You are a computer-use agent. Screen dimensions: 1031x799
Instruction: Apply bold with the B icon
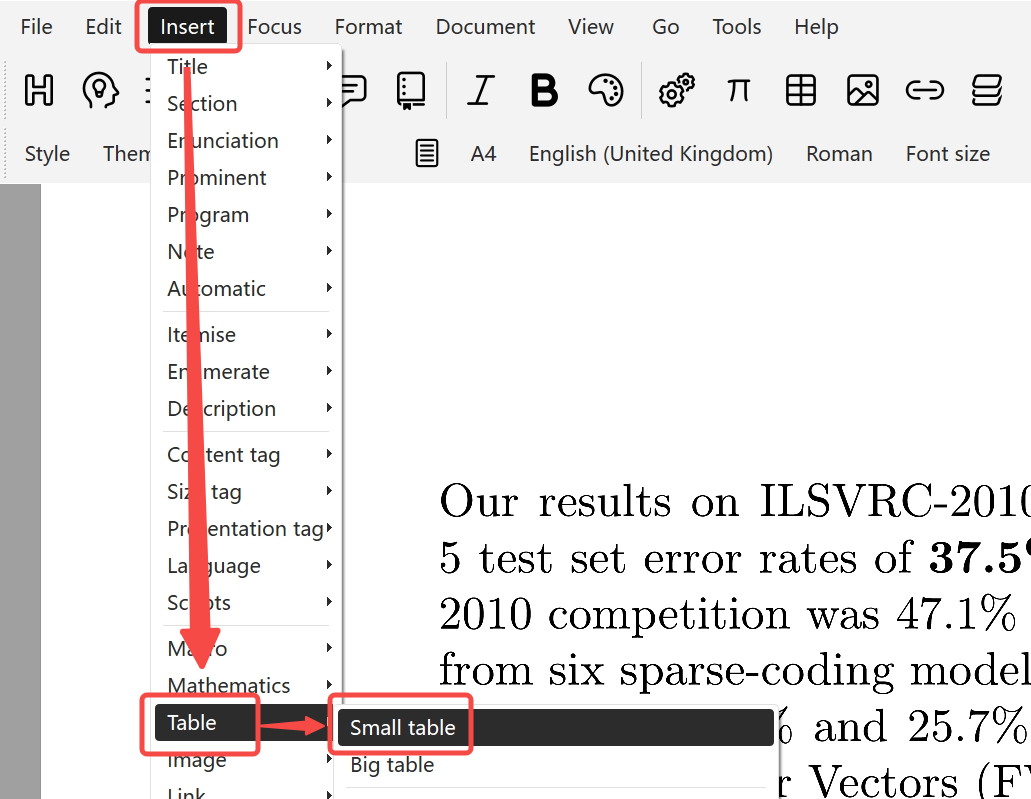pyautogui.click(x=544, y=90)
